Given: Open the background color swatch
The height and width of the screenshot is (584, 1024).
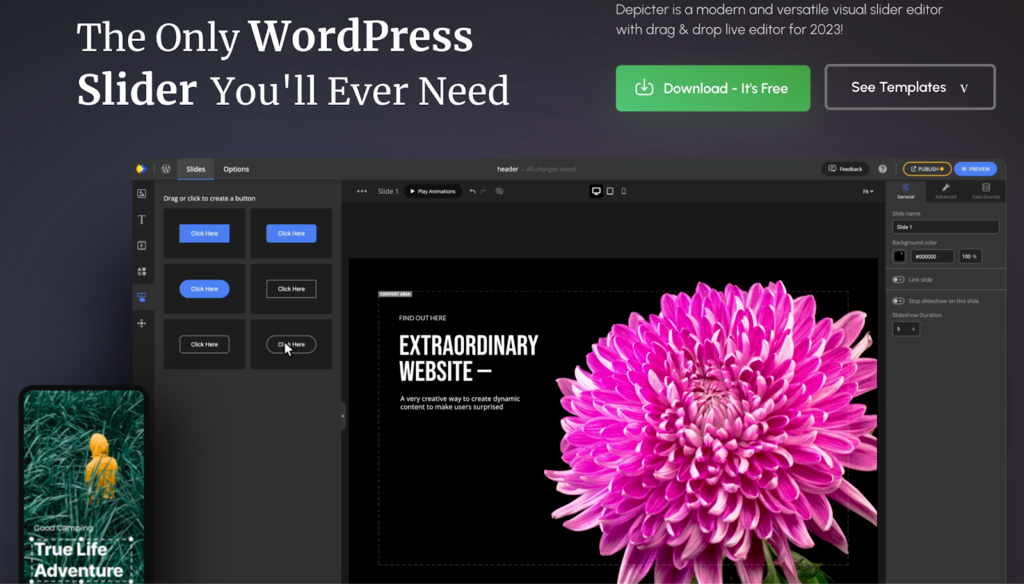Looking at the screenshot, I should pos(900,256).
